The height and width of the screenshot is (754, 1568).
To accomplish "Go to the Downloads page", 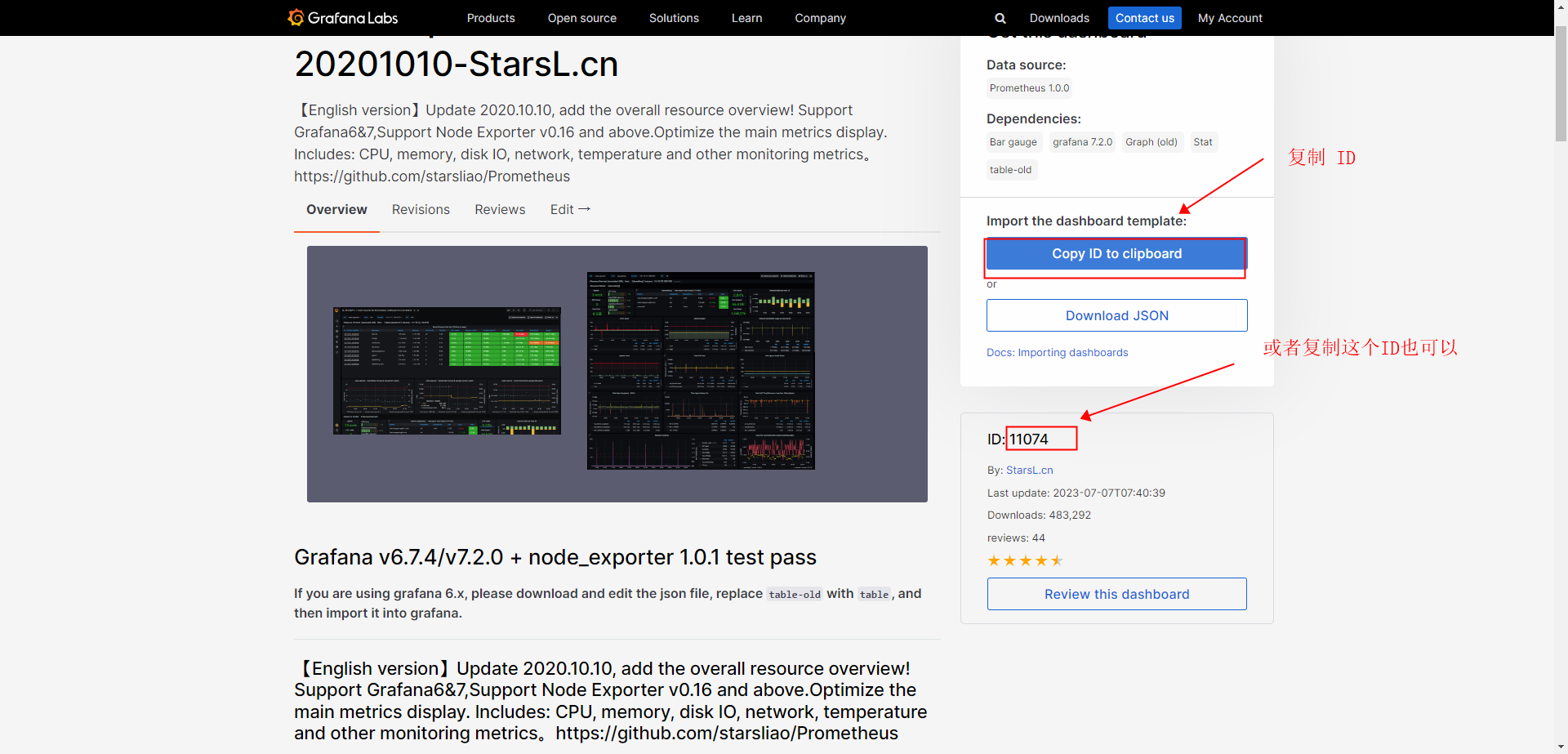I will click(x=1058, y=18).
